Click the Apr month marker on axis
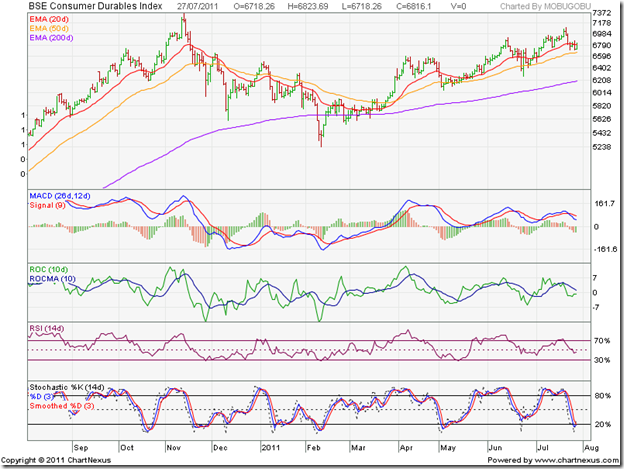 406,448
